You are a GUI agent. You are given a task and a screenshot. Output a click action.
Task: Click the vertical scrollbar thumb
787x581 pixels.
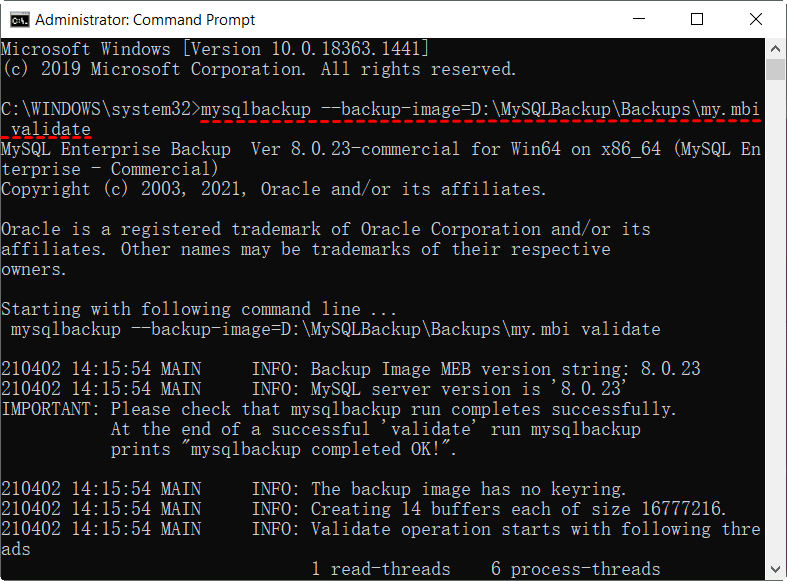point(775,69)
